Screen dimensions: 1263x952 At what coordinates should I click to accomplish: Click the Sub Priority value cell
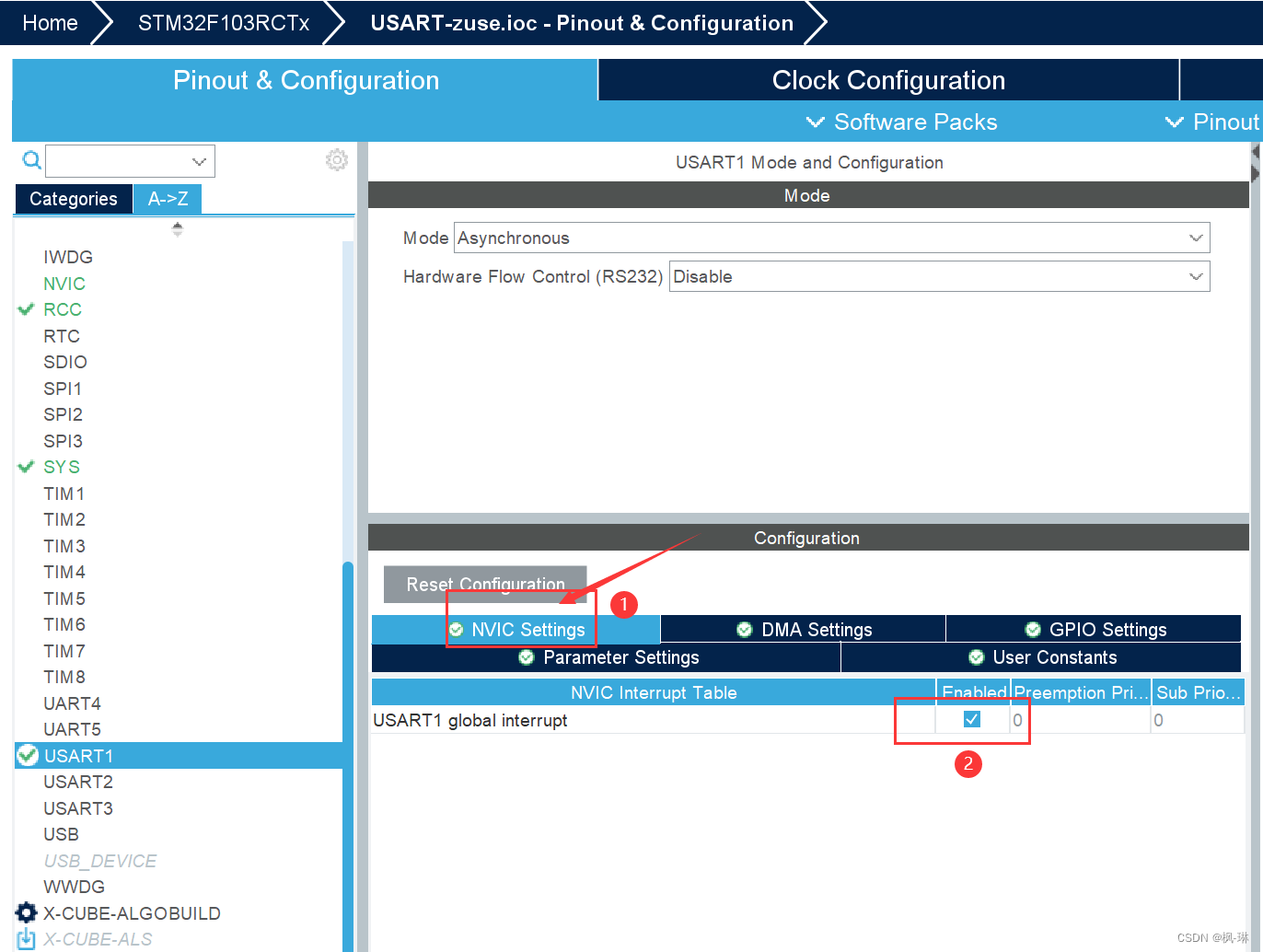click(1198, 720)
